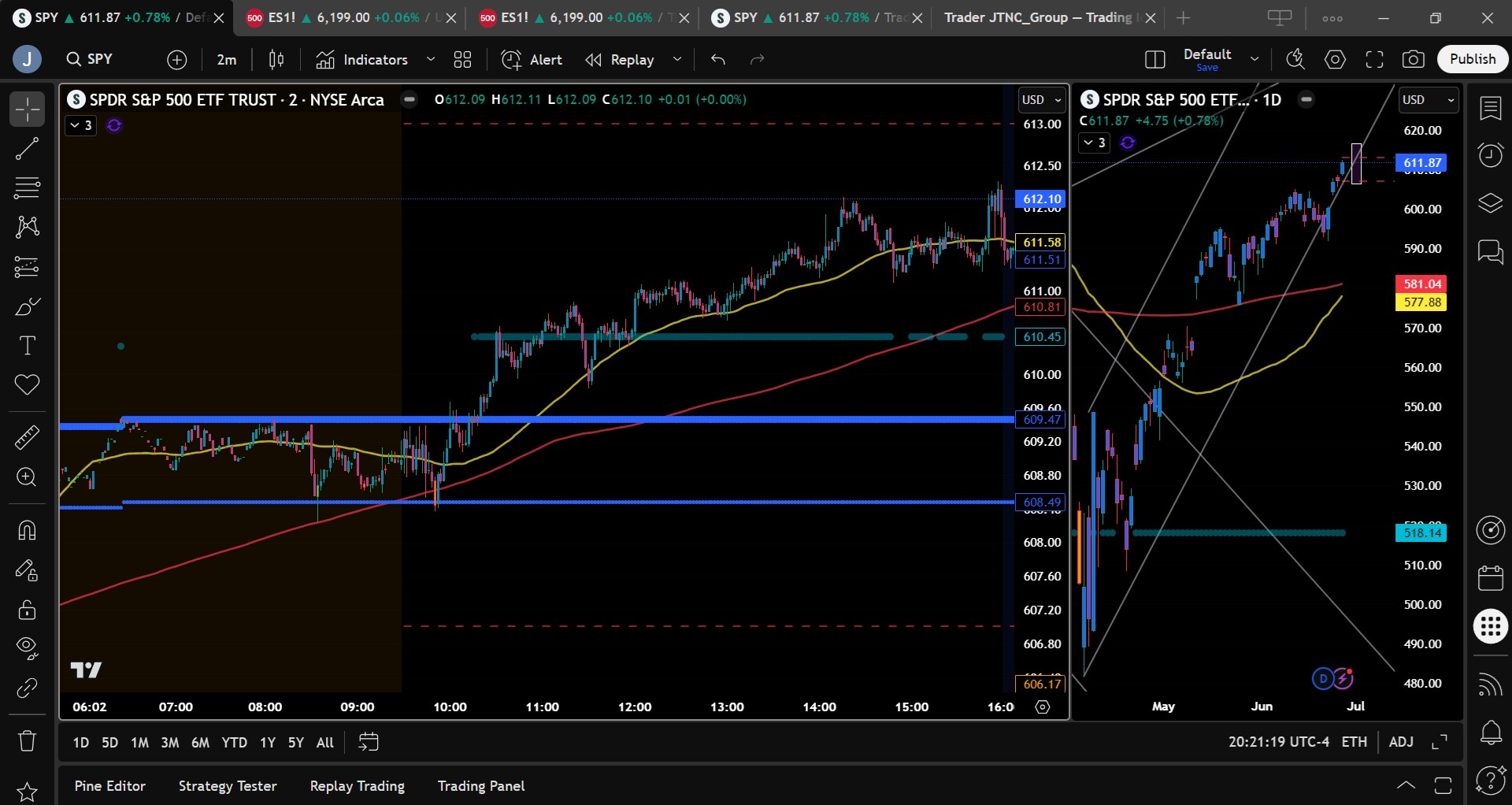Screen dimensions: 1512x805
Task: Toggle ADJ dividend adjustment
Action: [x=1401, y=742]
